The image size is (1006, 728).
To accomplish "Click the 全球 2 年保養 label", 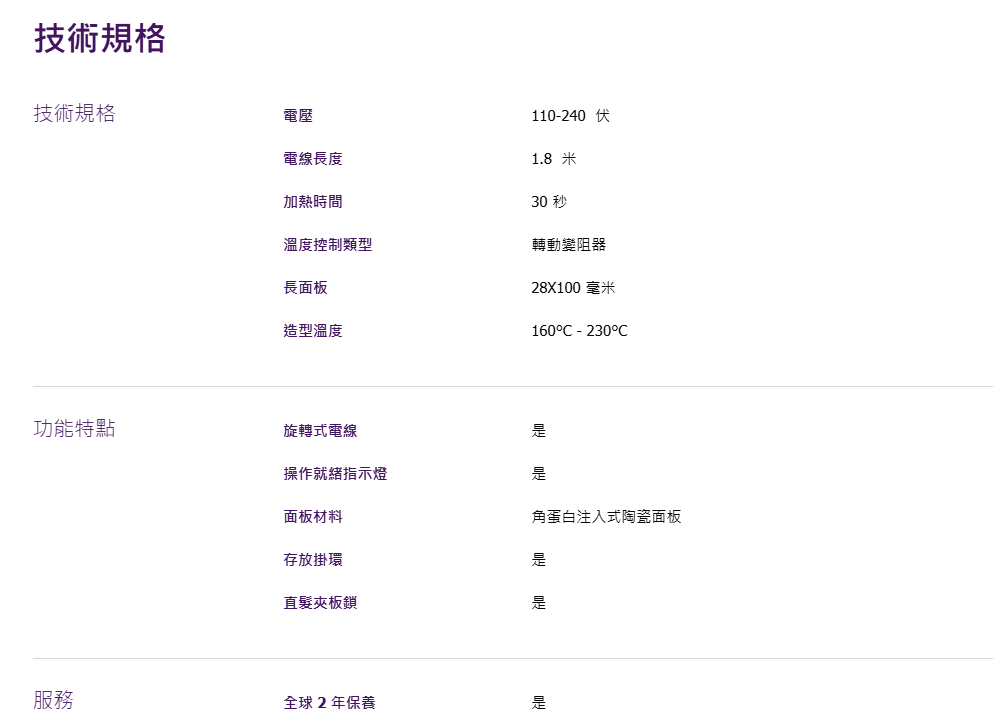I will pyautogui.click(x=329, y=703).
